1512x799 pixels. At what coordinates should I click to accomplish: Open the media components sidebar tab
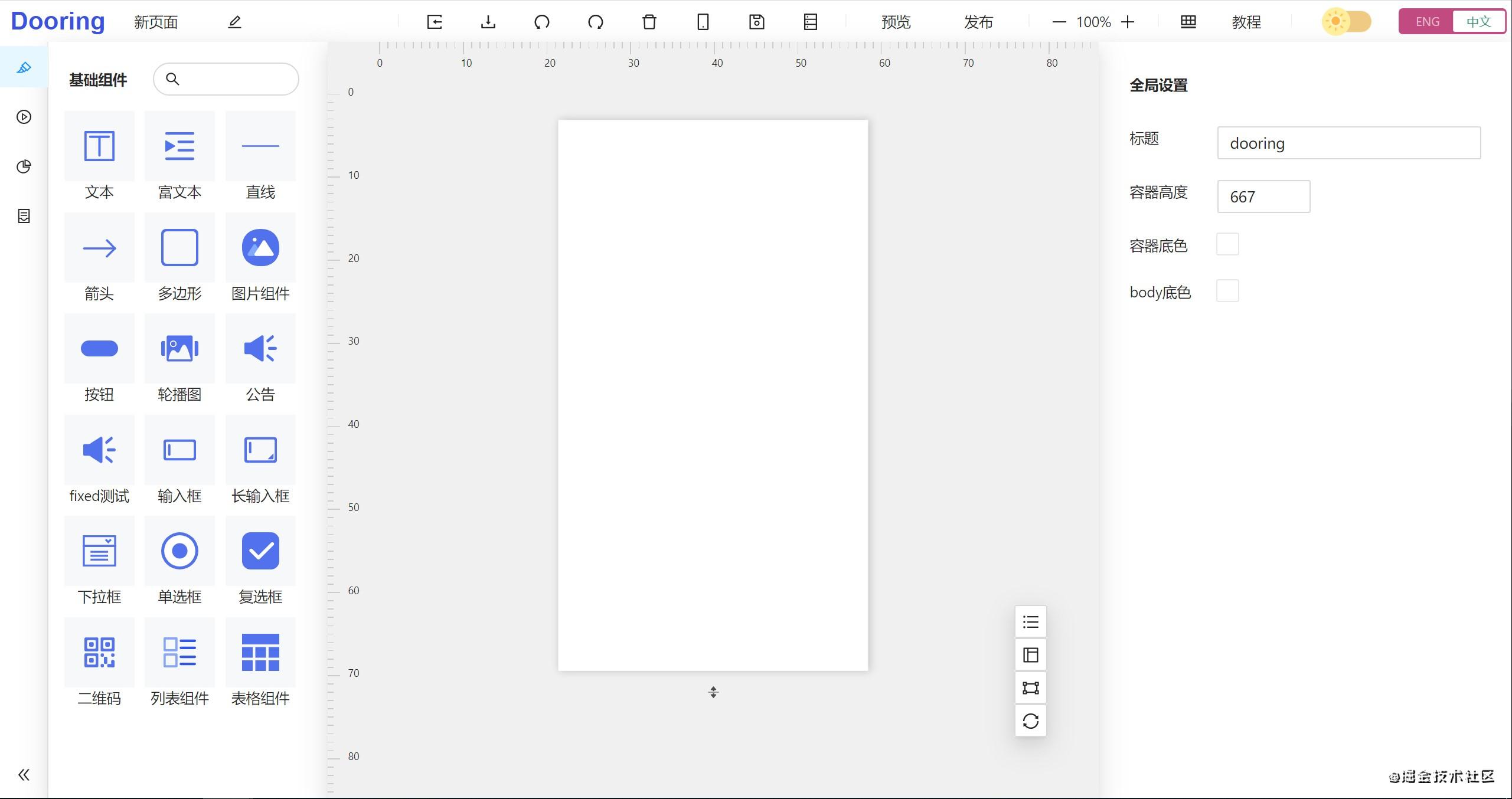[24, 117]
